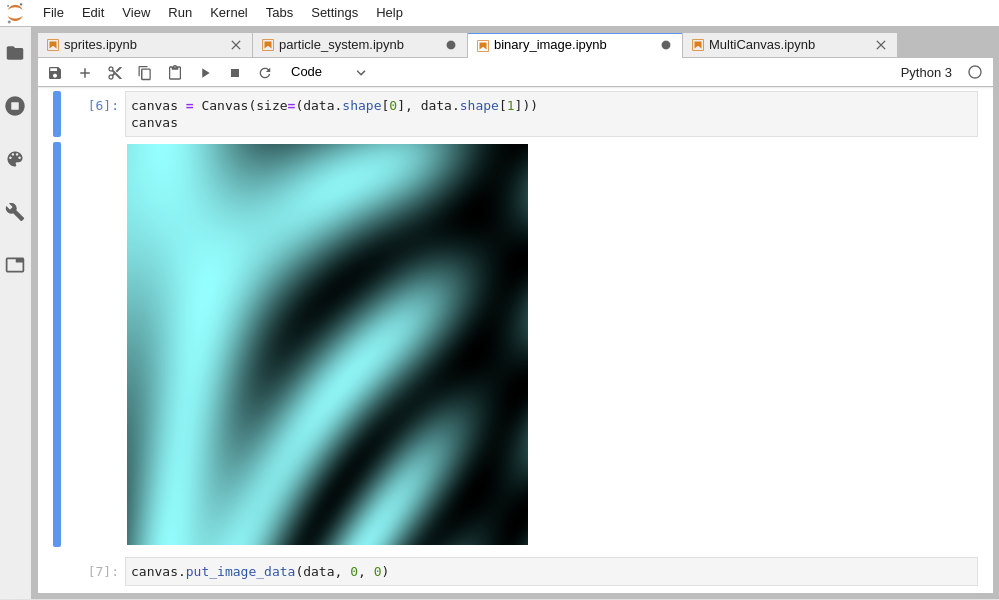Open the file browser in the sidebar
The width and height of the screenshot is (999, 600).
(x=15, y=53)
